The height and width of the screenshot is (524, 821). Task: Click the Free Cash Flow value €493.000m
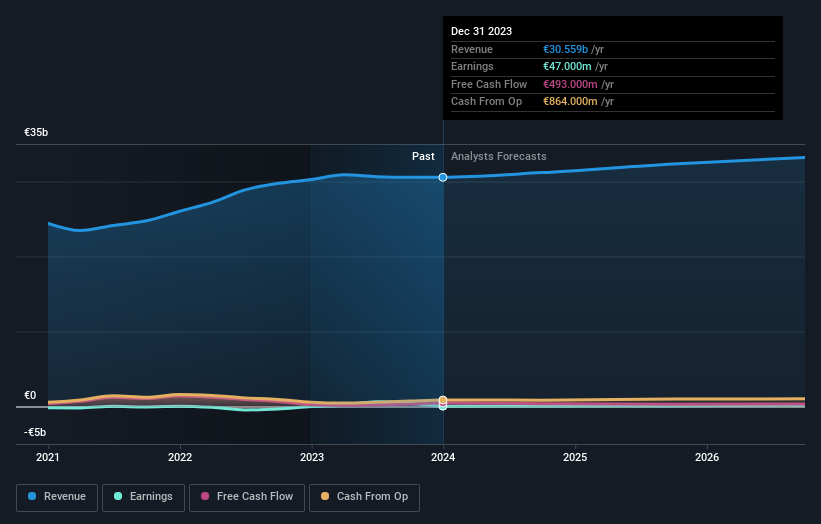(570, 84)
